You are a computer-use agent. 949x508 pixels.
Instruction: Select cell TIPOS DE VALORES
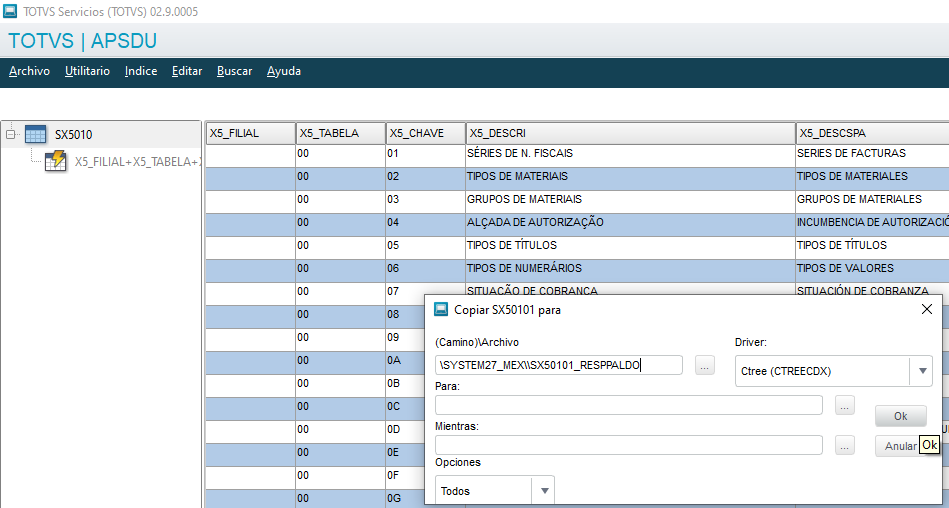(x=872, y=271)
